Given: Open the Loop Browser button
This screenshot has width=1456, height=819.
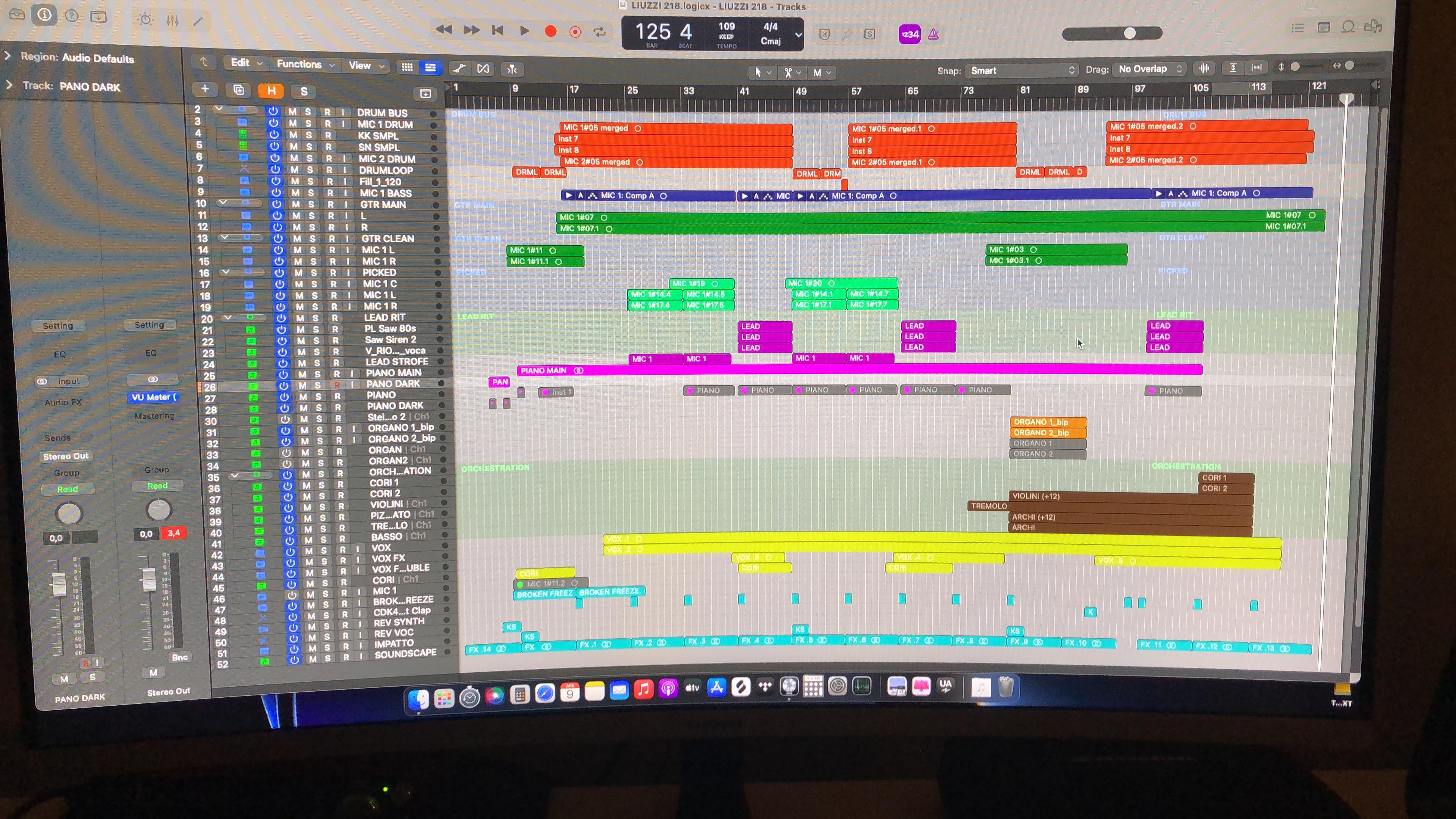Looking at the screenshot, I should (x=1348, y=27).
